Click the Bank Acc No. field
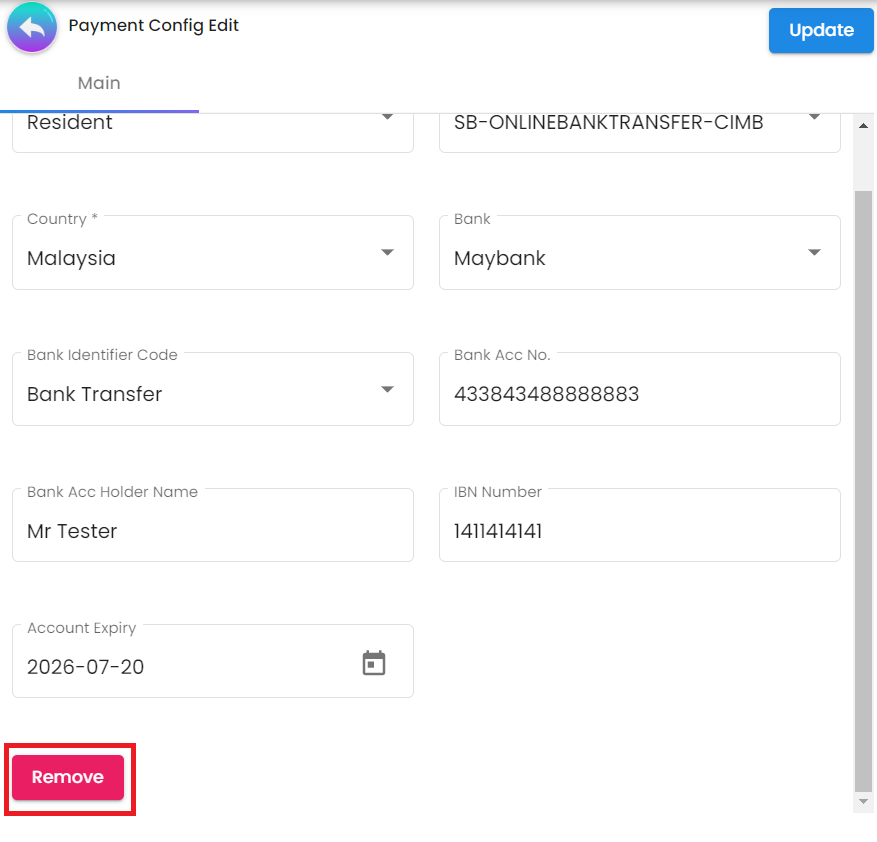 tap(639, 394)
